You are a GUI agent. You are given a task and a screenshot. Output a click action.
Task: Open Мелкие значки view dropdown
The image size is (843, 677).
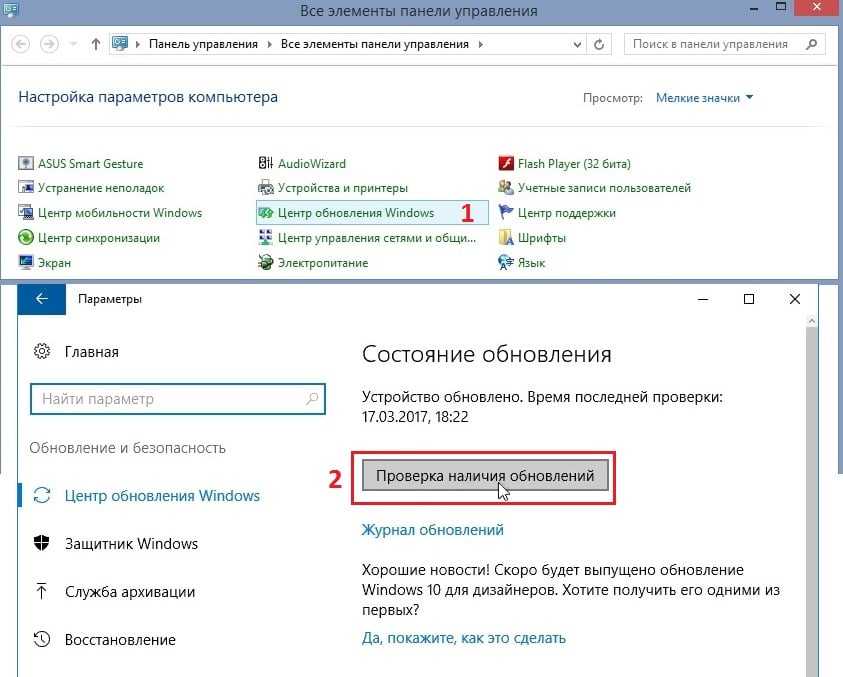704,98
